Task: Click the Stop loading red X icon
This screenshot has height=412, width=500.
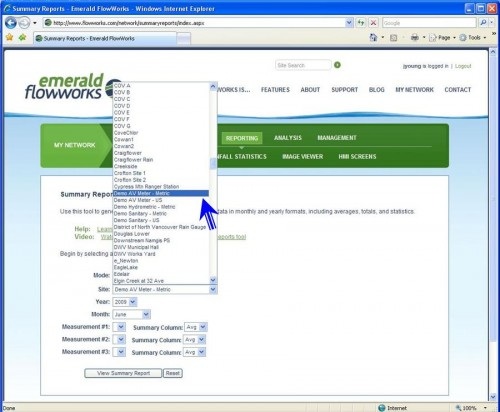Action: (x=374, y=23)
